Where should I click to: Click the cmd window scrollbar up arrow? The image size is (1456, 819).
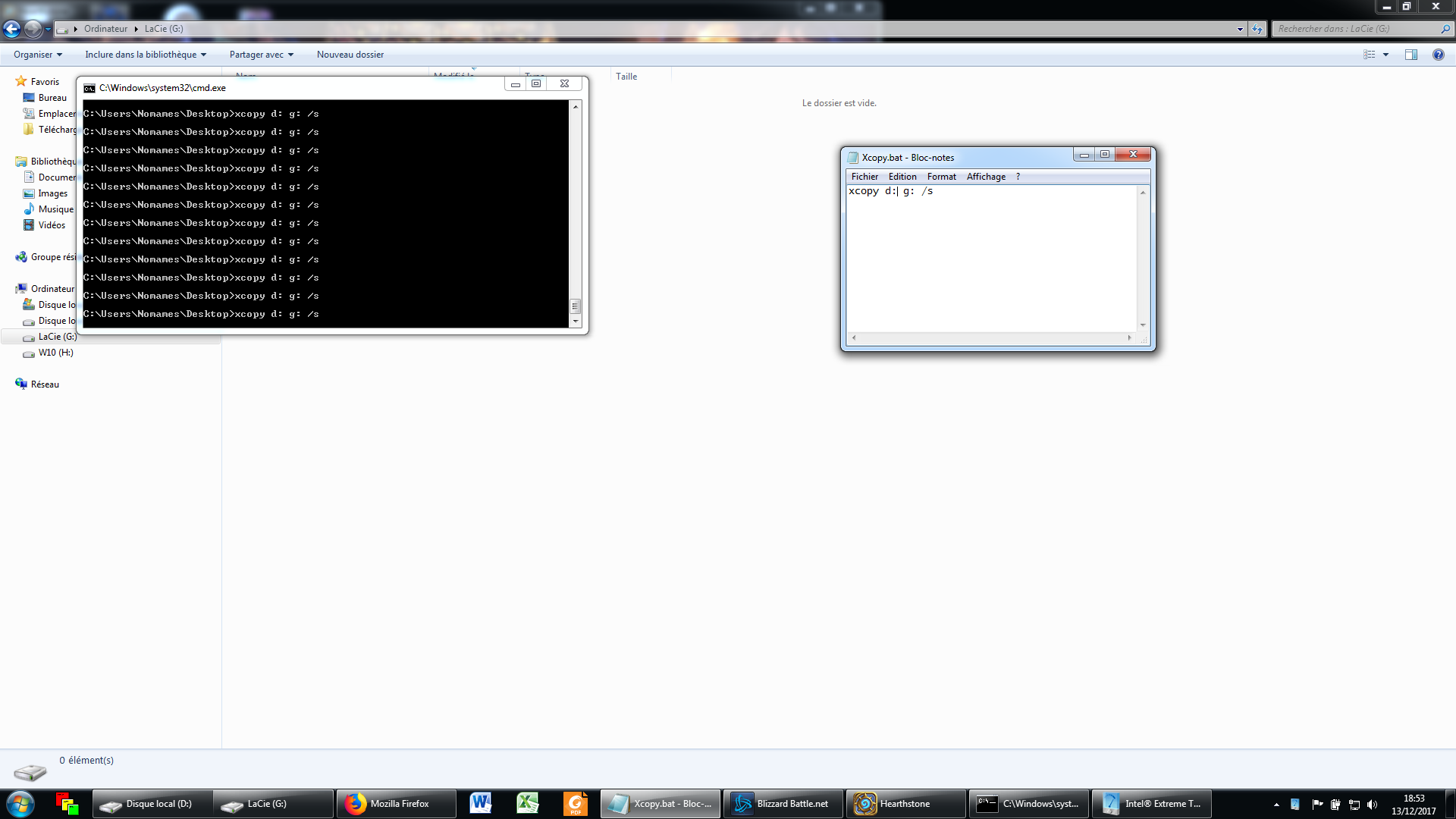(x=576, y=107)
